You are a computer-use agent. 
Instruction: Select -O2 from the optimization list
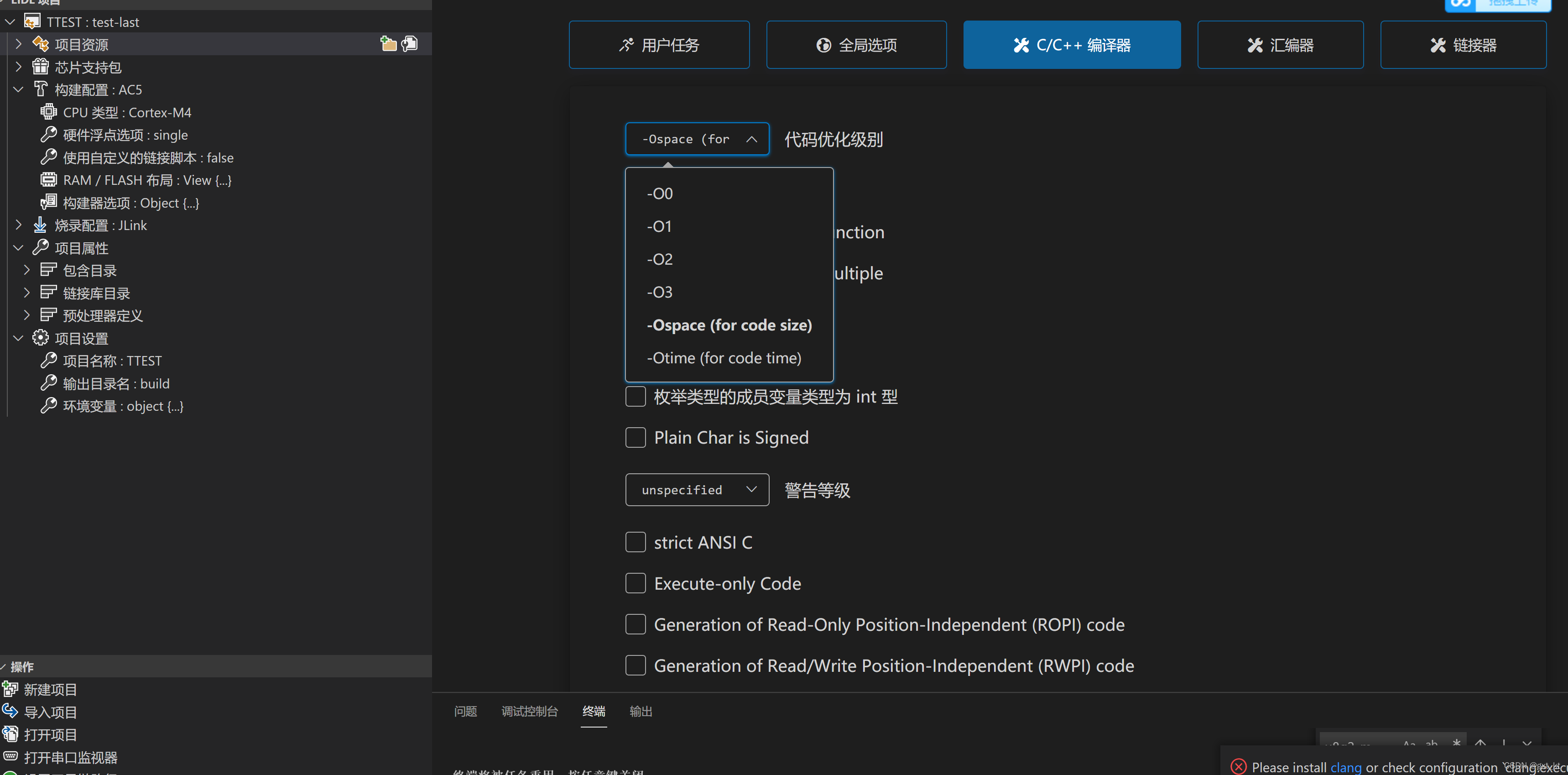coord(660,259)
